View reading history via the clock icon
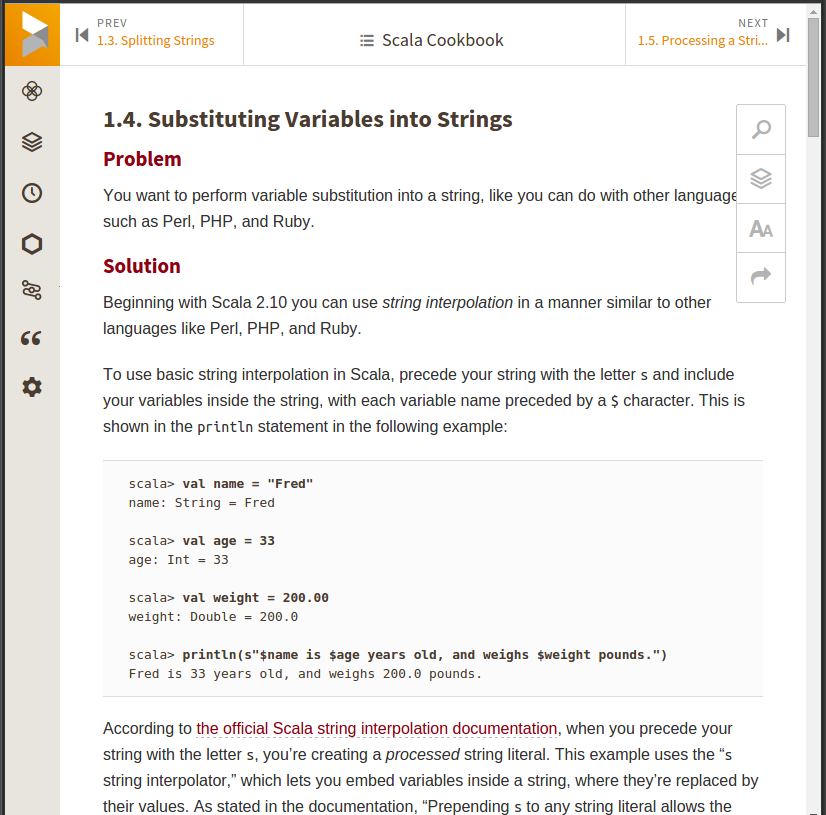The width and height of the screenshot is (826, 815). (31, 193)
